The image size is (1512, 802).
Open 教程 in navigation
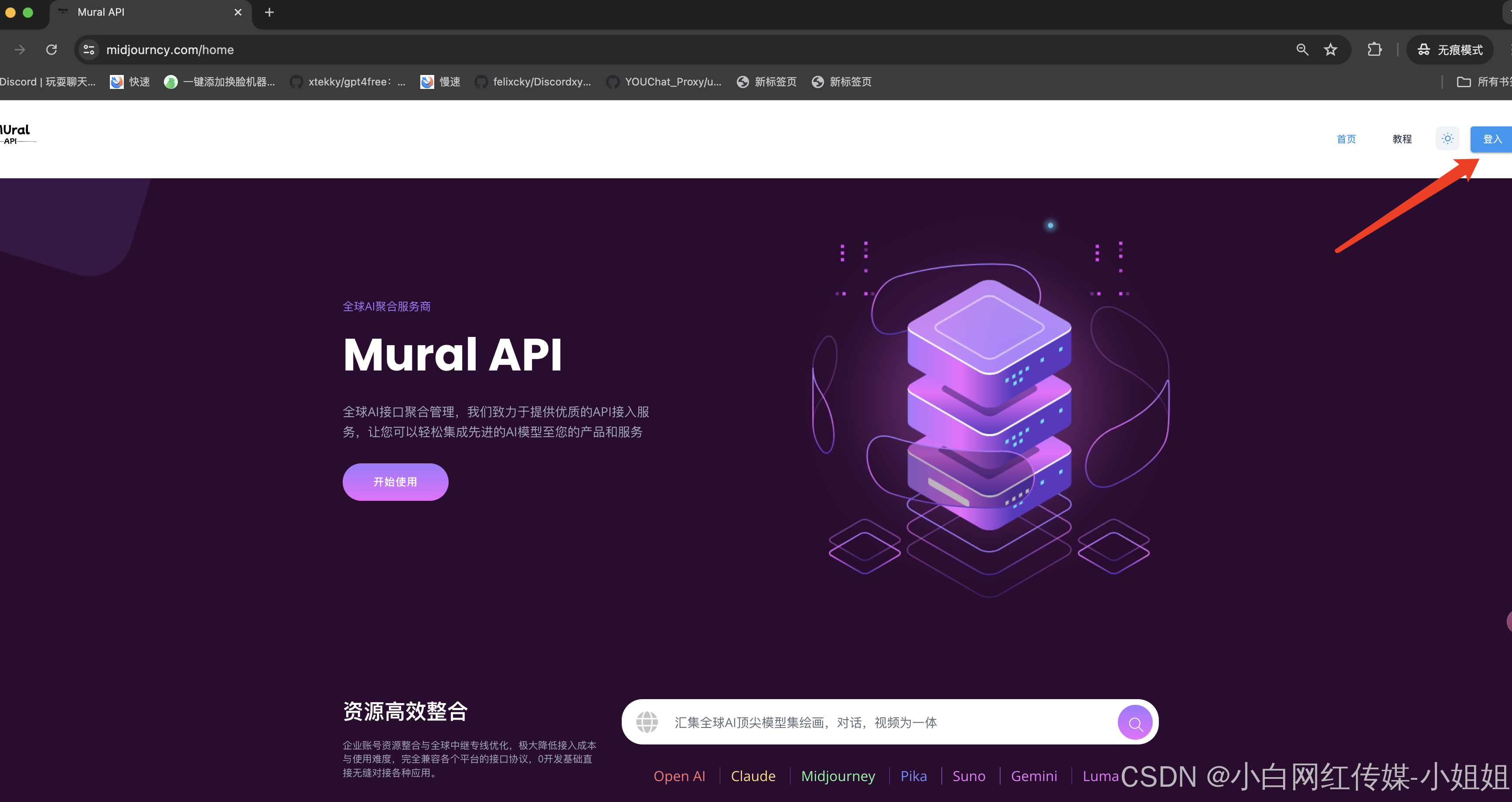pyautogui.click(x=1402, y=139)
